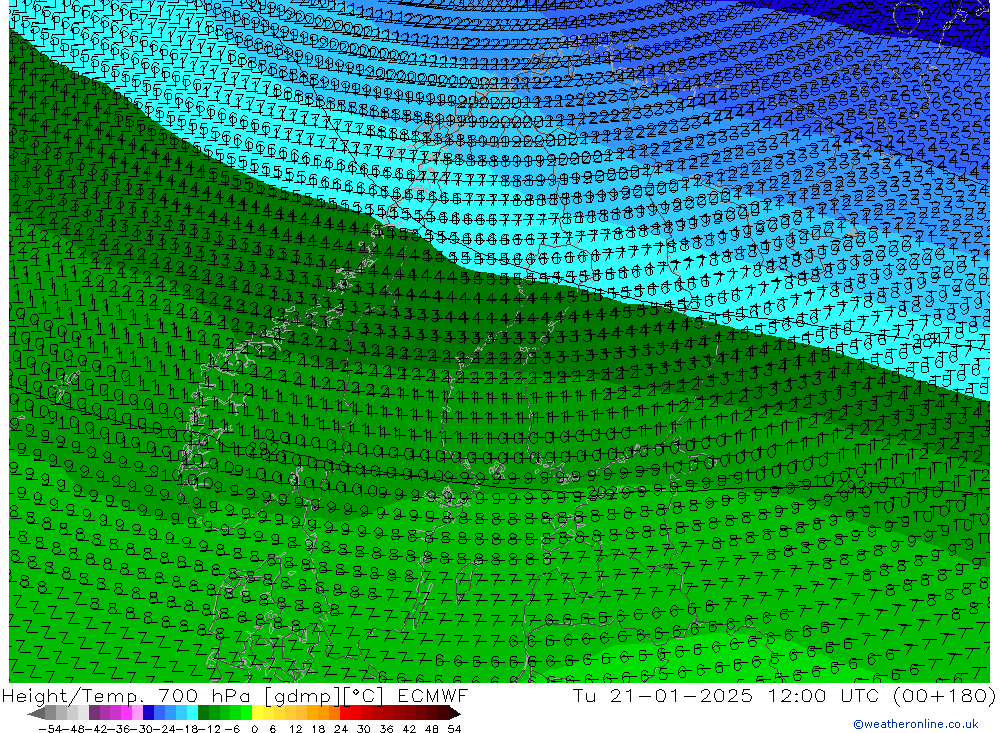Click the '54' maximum legend scale value
Screen dimensions: 1000x733
[x=454, y=729]
